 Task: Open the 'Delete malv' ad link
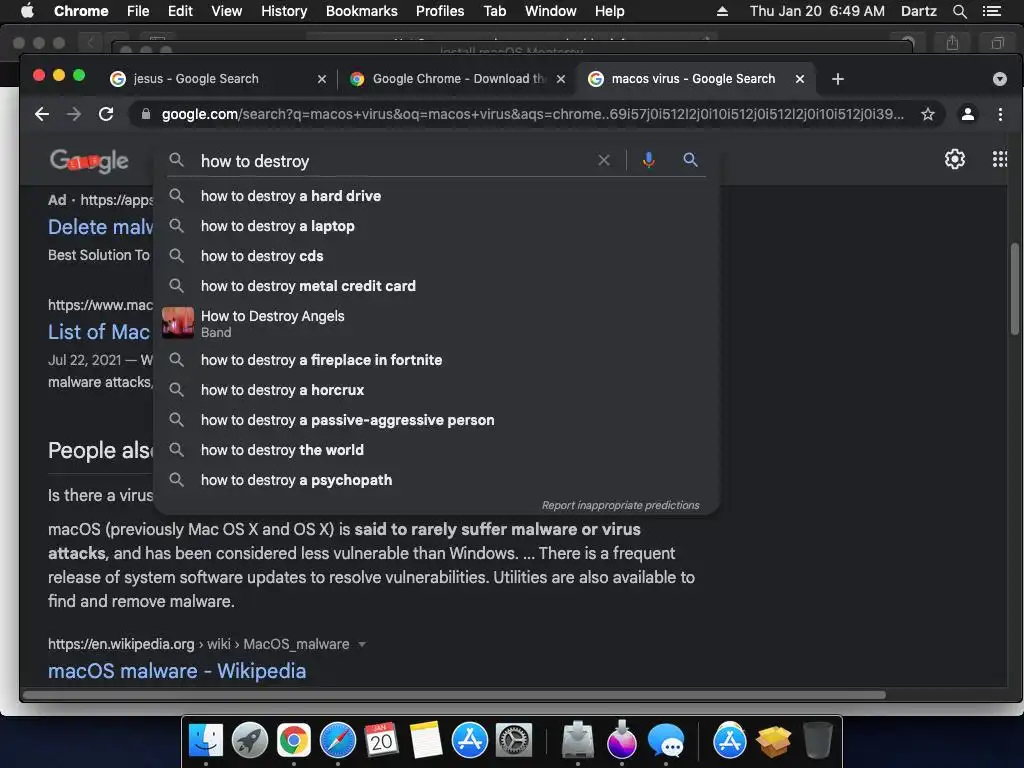coord(100,227)
